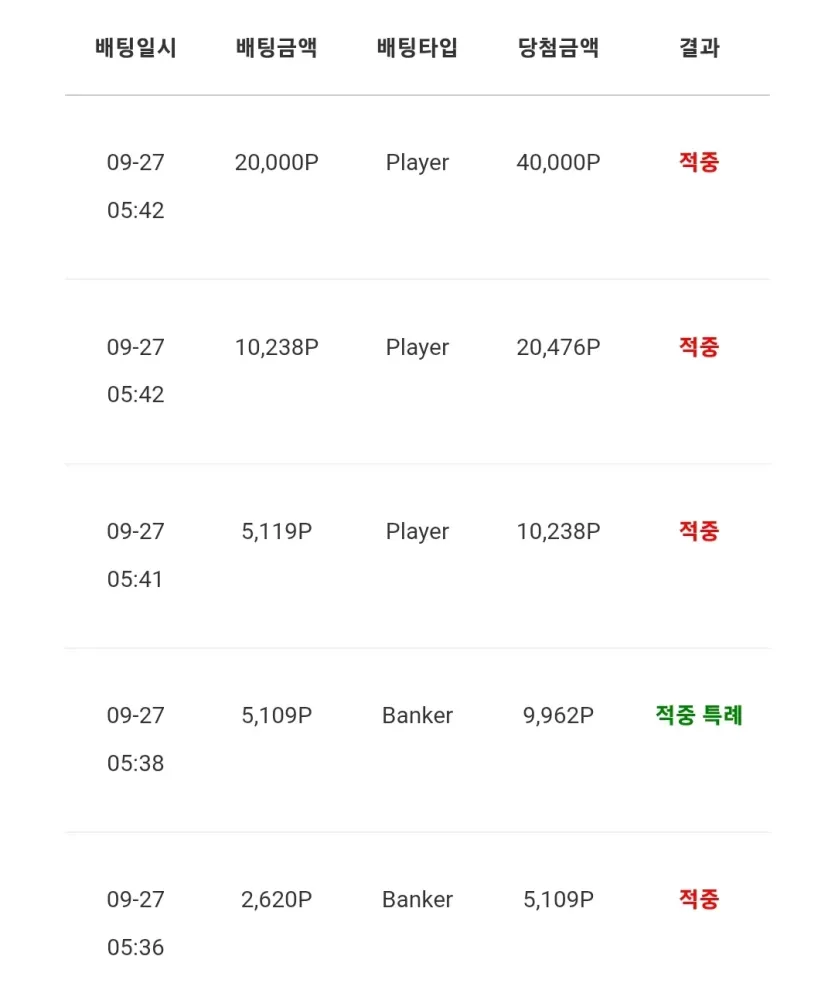This screenshot has height=990, width=835.
Task: Select the 5,119P bet amount
Action: tap(276, 532)
